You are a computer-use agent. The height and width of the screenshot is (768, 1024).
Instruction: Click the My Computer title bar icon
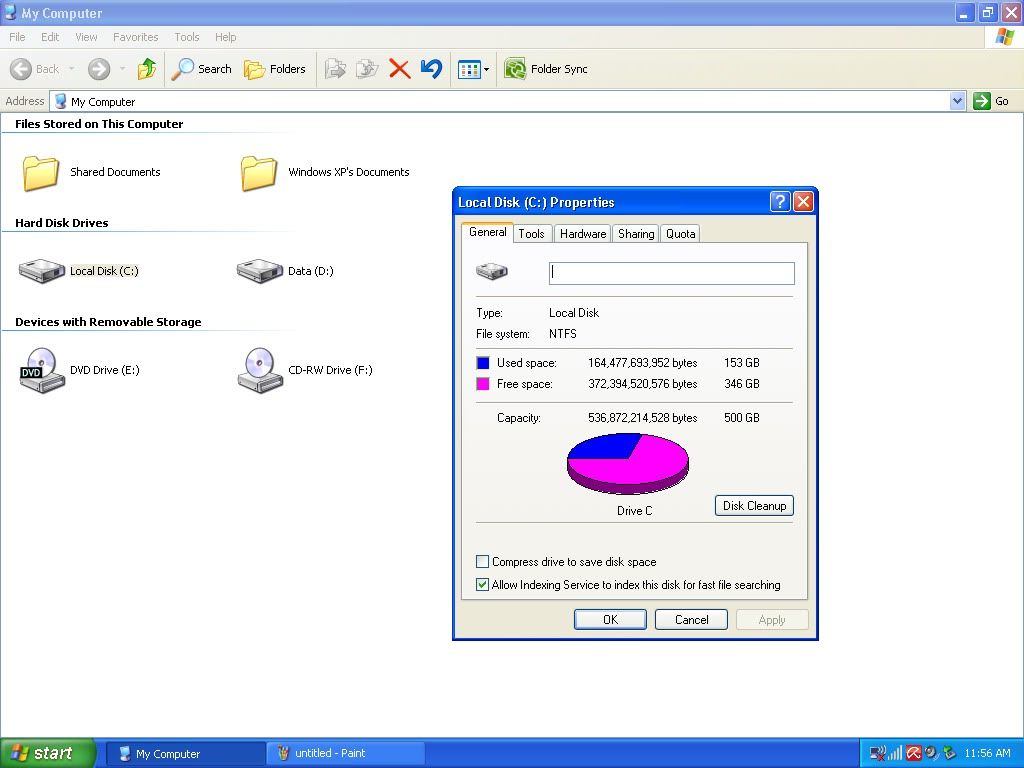pyautogui.click(x=10, y=12)
